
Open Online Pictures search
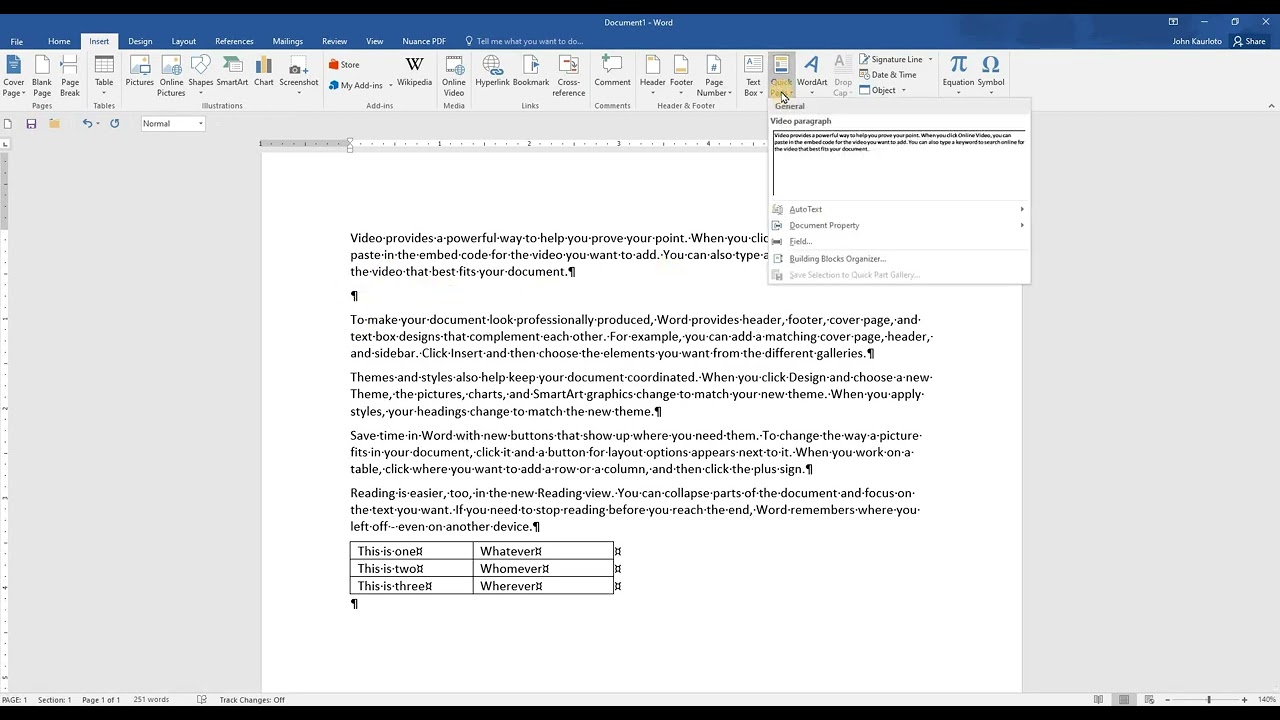(171, 76)
